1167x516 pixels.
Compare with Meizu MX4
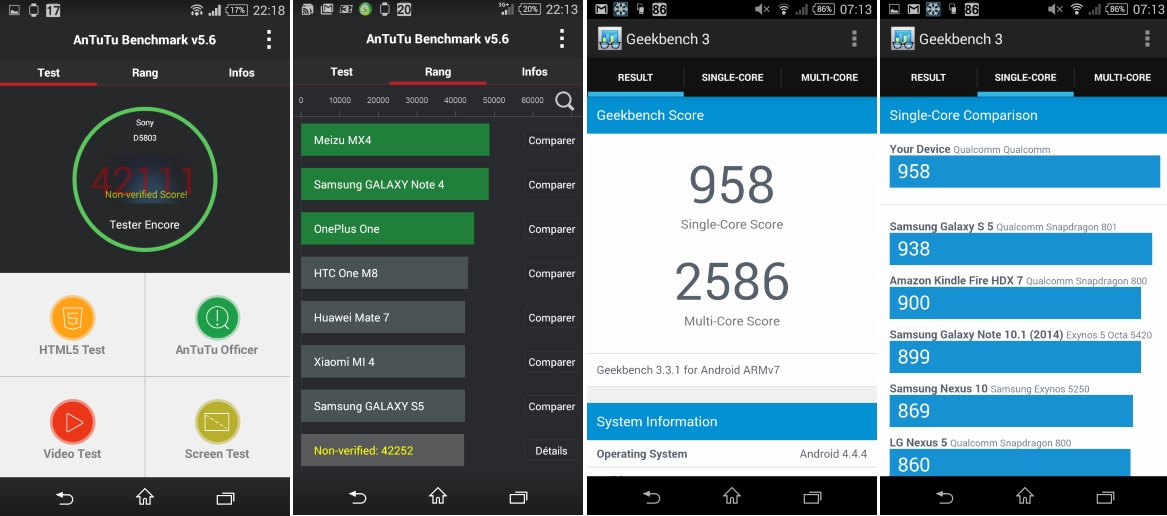tap(551, 140)
